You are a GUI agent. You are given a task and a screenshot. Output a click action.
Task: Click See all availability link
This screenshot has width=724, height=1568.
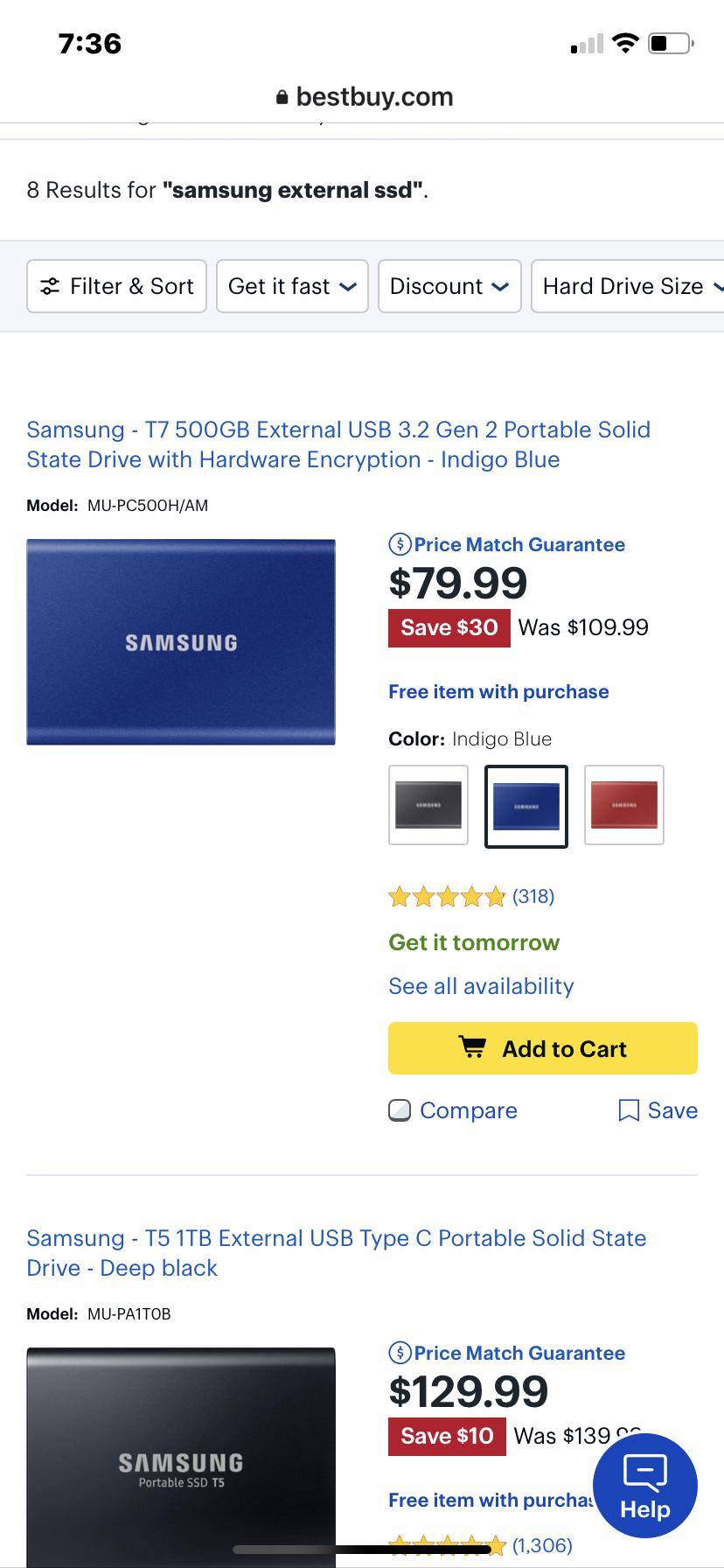click(x=481, y=986)
